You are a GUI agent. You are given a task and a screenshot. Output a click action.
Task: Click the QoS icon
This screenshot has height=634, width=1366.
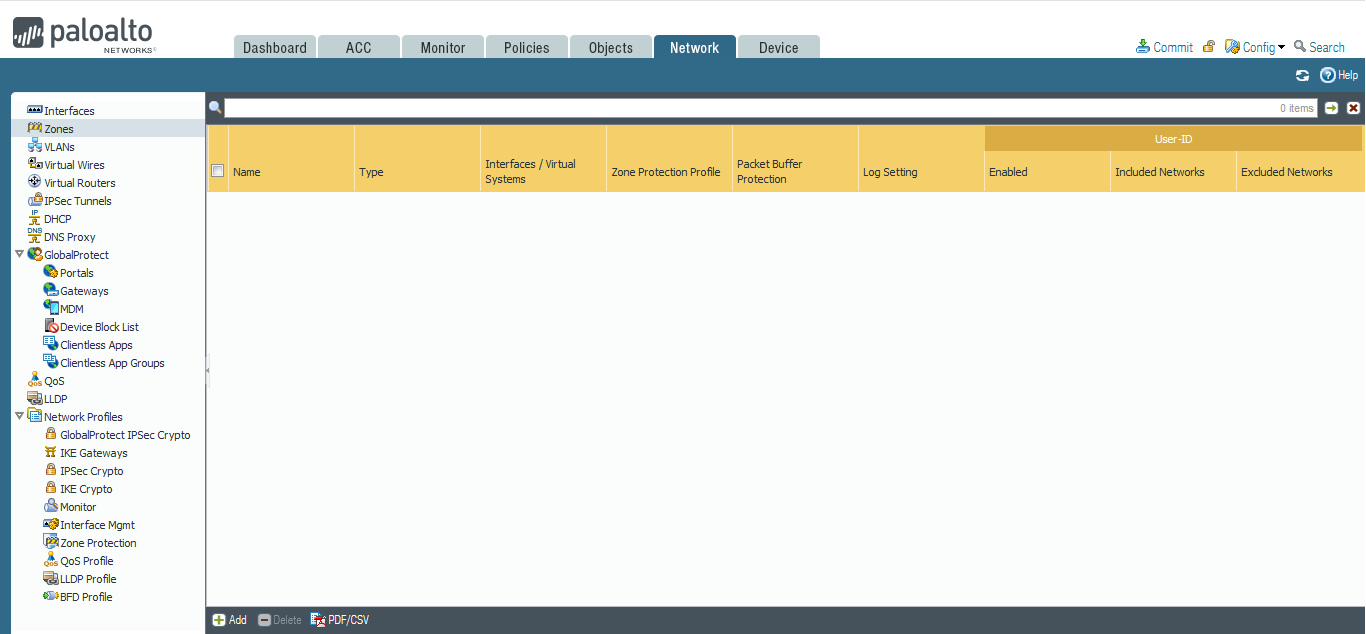coord(35,380)
